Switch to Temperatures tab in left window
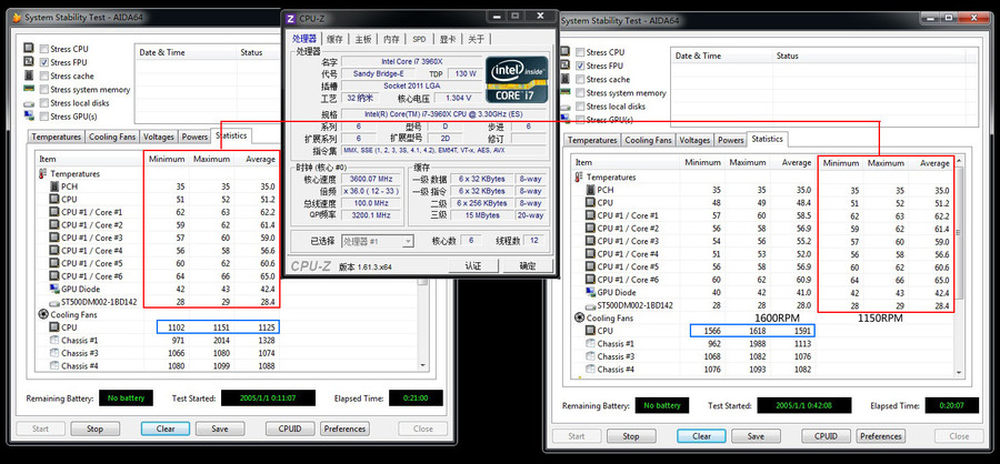Image resolution: width=1000 pixels, height=464 pixels. [57, 136]
